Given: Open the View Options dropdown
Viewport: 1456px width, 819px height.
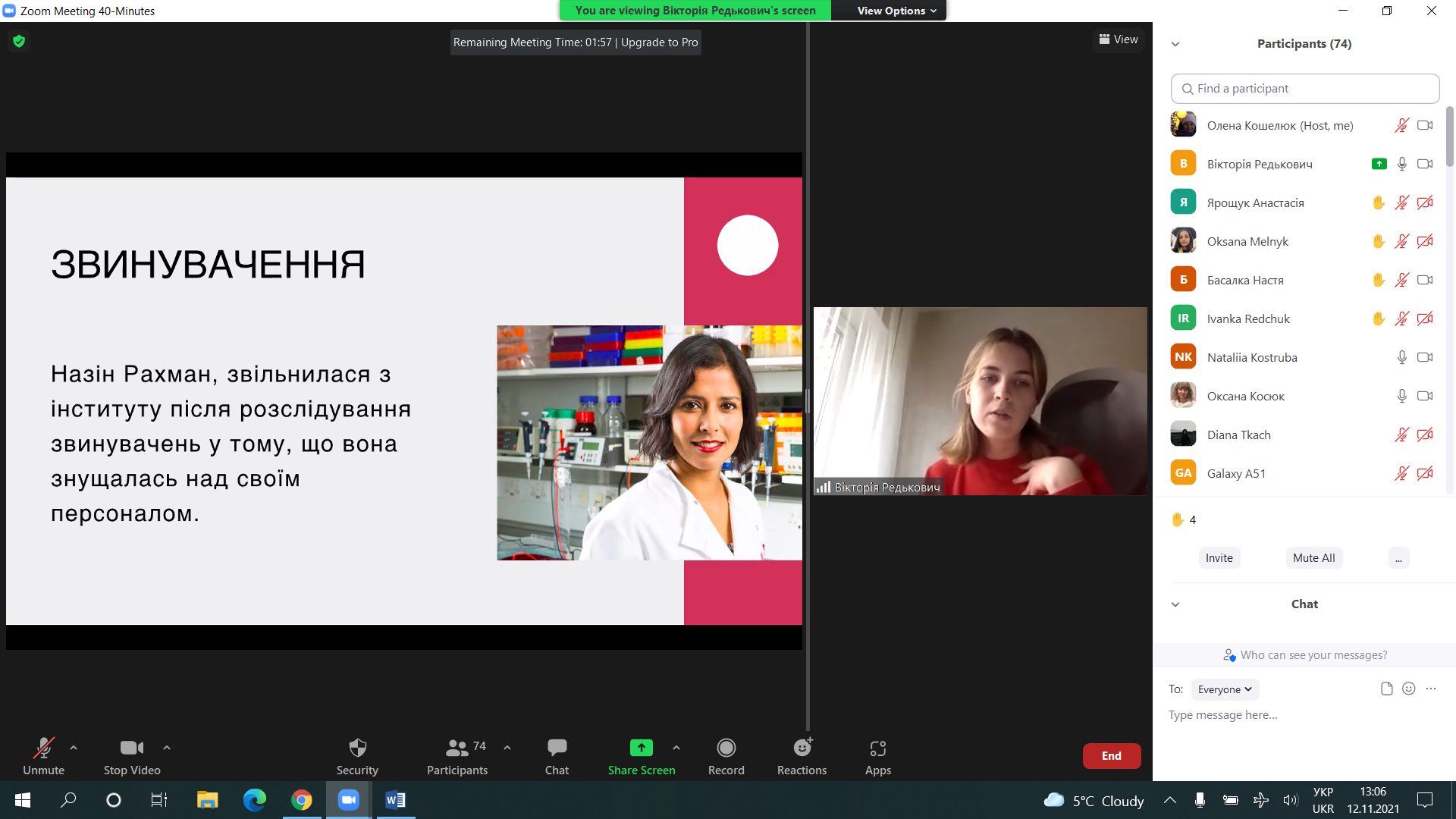Looking at the screenshot, I should tap(896, 11).
